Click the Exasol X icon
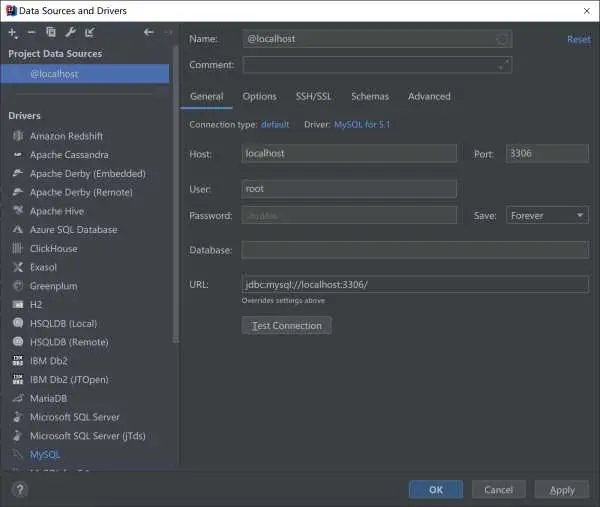Image resolution: width=600 pixels, height=507 pixels. [18, 267]
